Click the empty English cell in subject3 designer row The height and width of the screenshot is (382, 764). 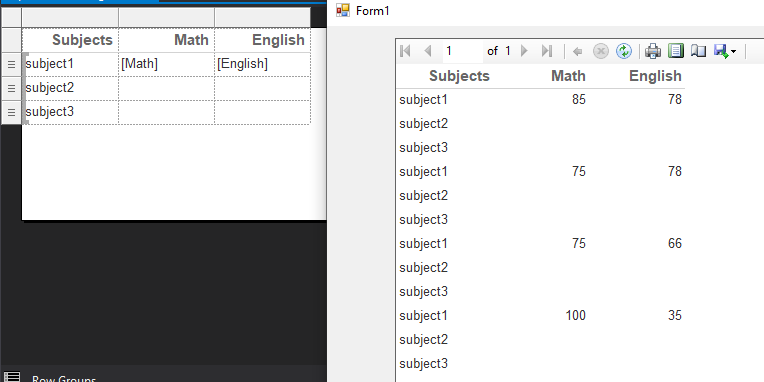point(263,112)
